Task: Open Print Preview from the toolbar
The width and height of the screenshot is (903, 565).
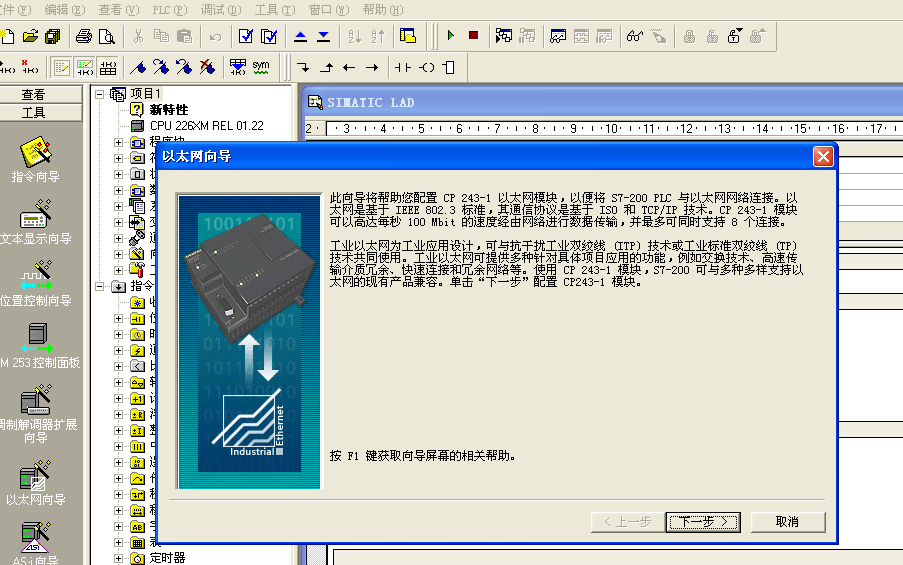Action: [107, 37]
